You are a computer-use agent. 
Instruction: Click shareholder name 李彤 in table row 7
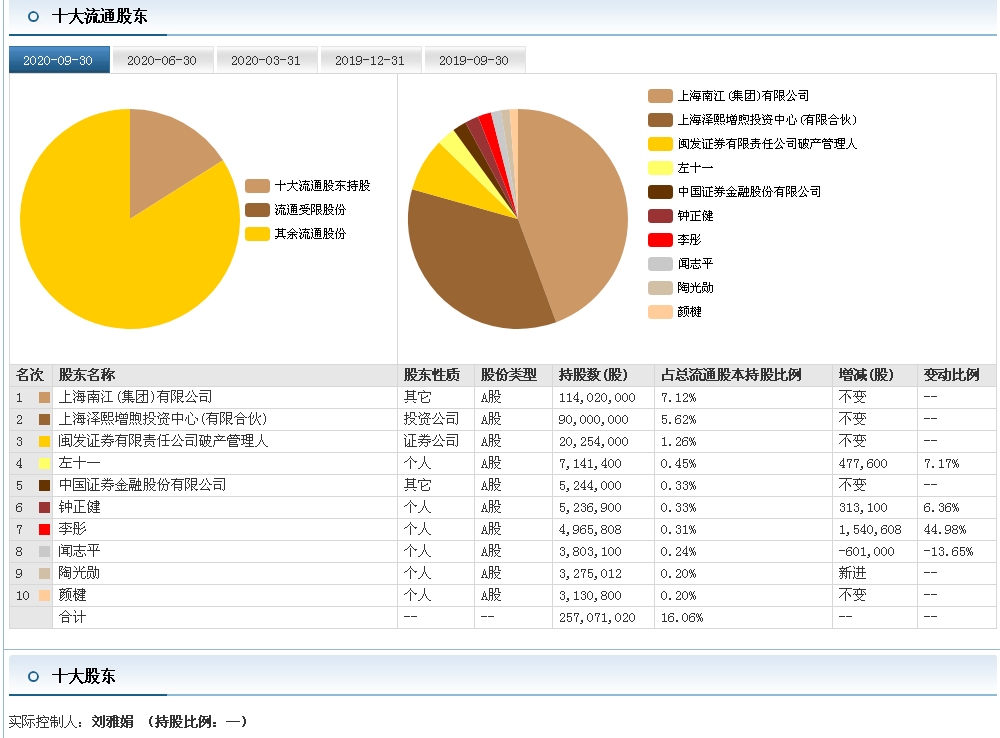pyautogui.click(x=72, y=529)
